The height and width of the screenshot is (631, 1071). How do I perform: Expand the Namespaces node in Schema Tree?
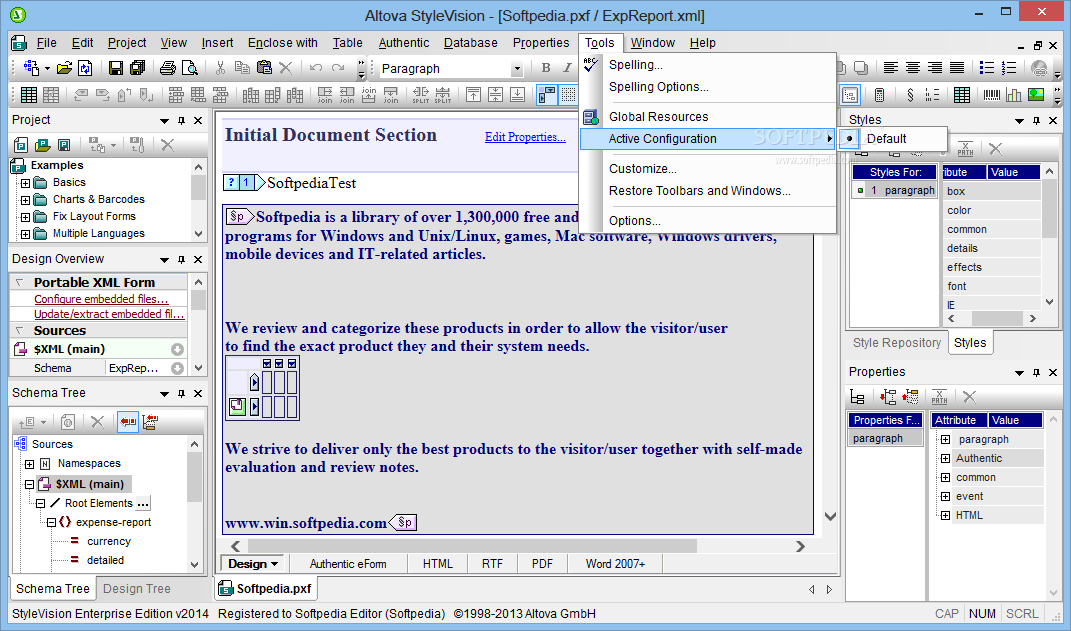pyautogui.click(x=29, y=464)
